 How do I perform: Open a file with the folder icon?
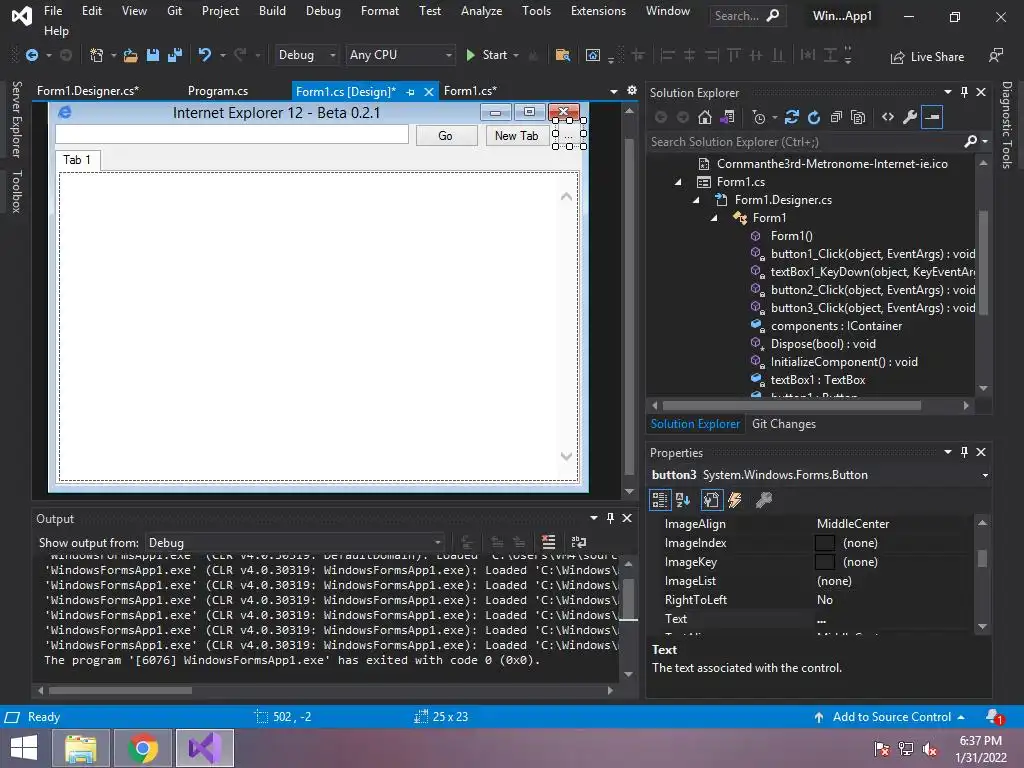[131, 56]
